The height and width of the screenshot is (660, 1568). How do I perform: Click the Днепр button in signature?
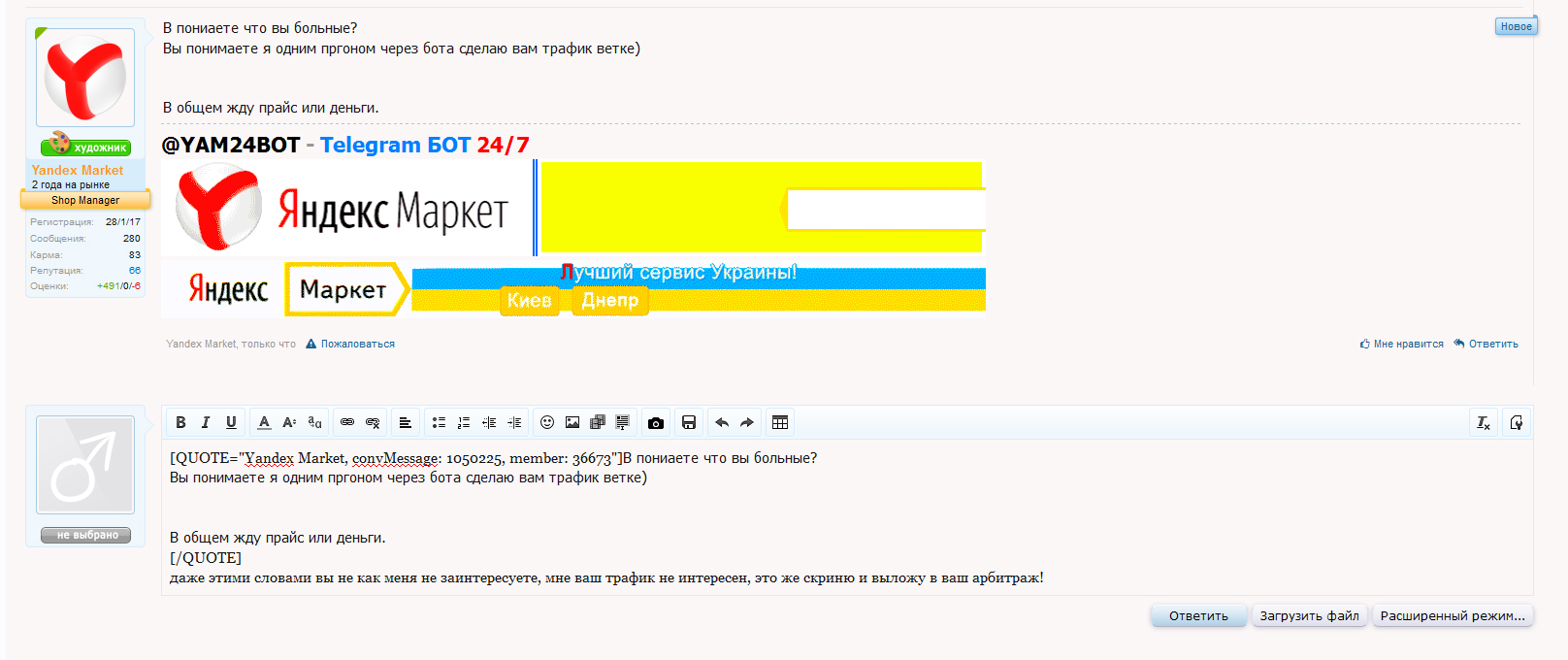pos(610,301)
